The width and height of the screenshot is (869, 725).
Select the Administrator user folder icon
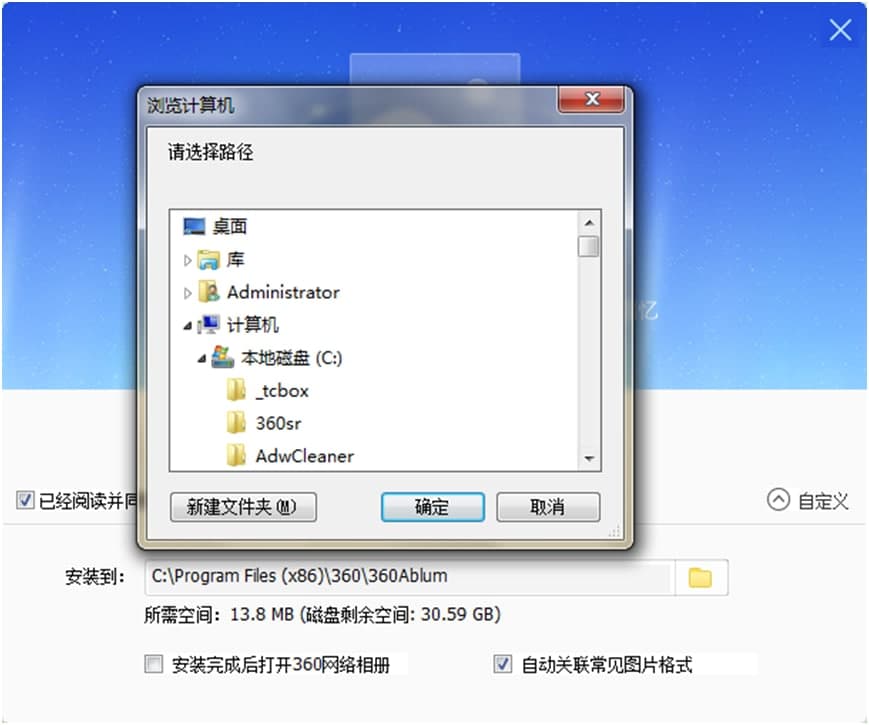pyautogui.click(x=208, y=292)
